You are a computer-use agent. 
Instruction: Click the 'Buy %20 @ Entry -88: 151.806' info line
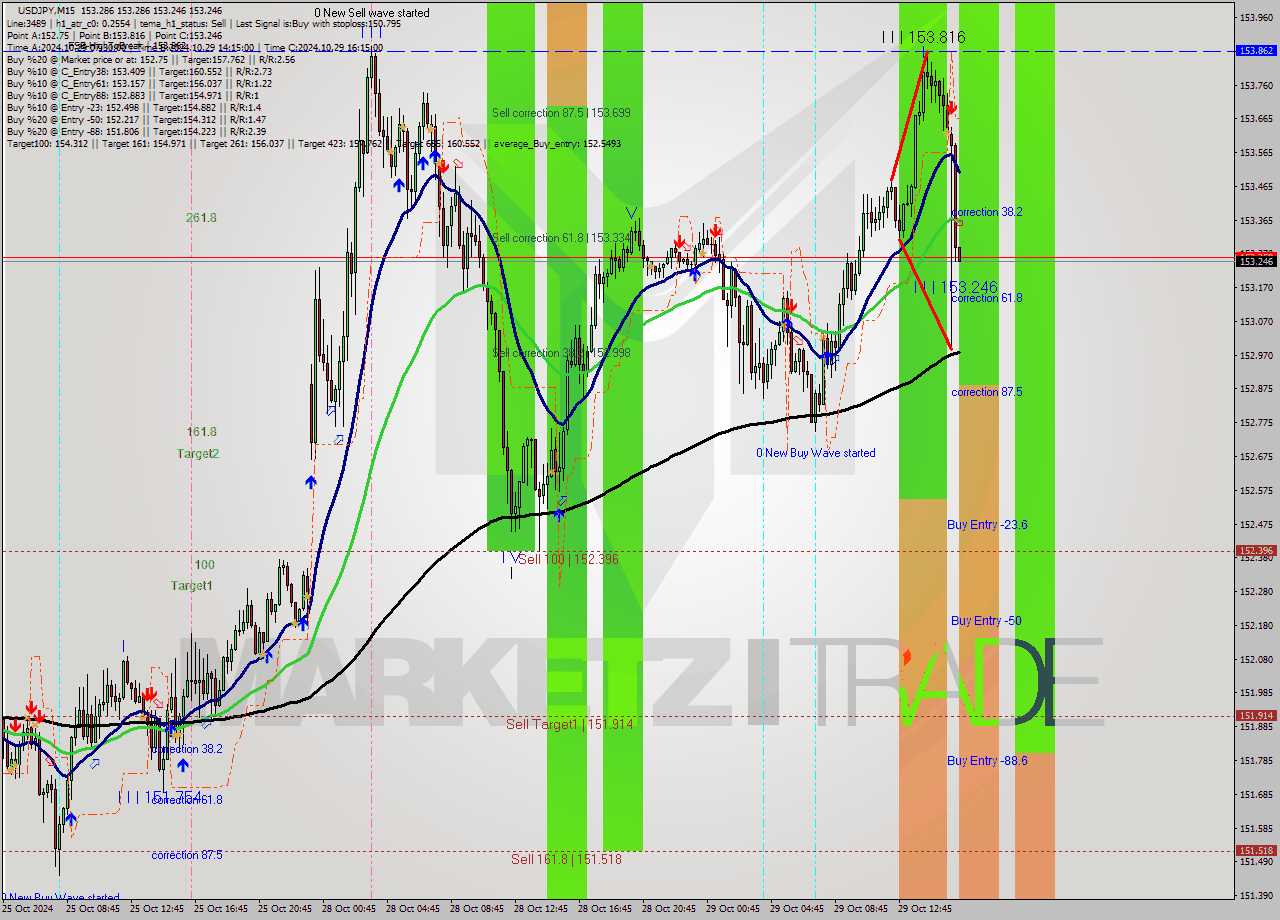136,131
